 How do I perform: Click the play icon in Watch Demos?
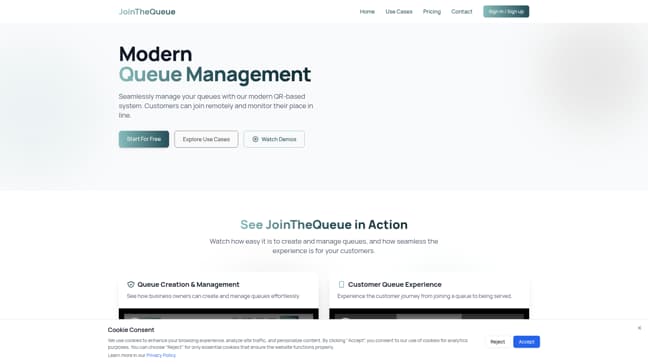pos(255,139)
